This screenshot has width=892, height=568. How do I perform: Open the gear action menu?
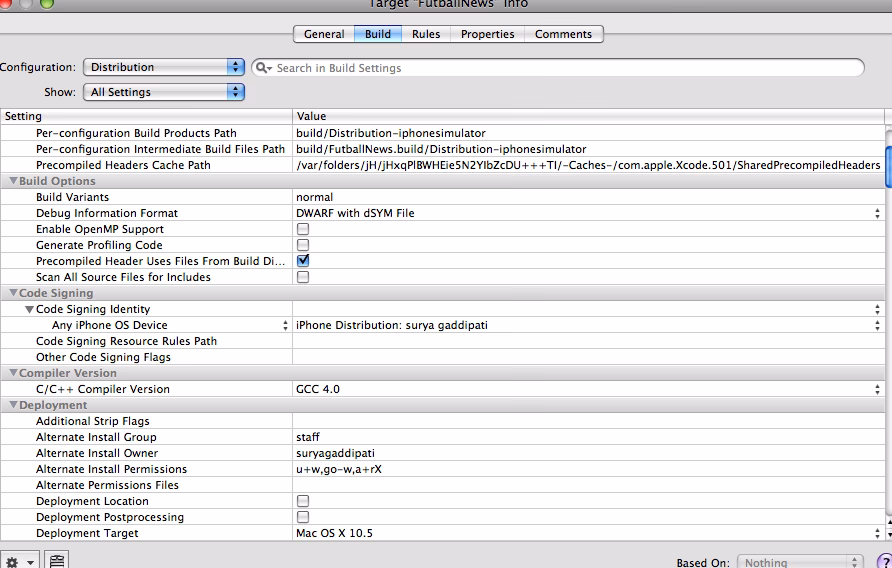click(19, 561)
